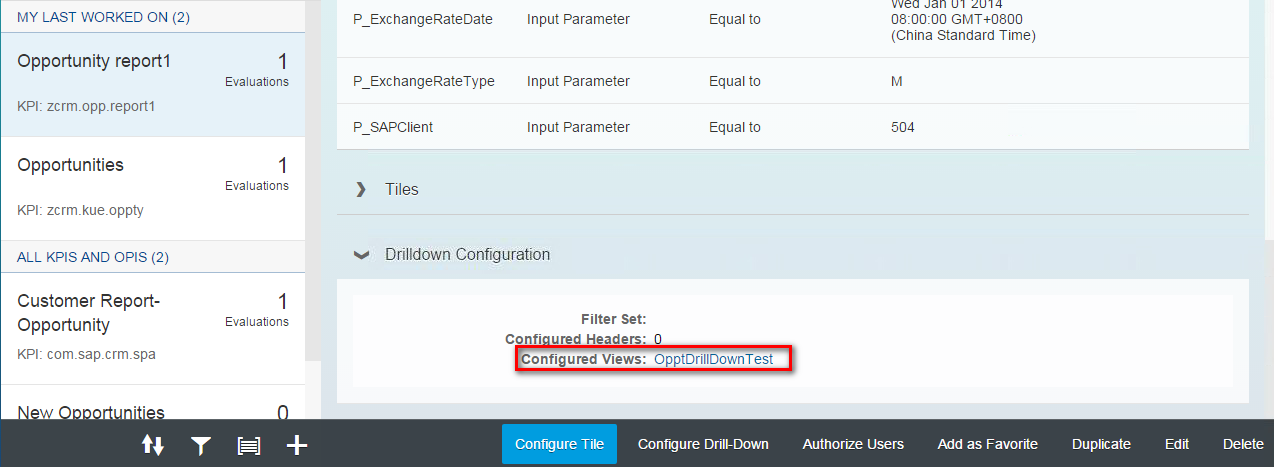Click the sort arrows icon in footer
The height and width of the screenshot is (467, 1274).
tap(153, 445)
